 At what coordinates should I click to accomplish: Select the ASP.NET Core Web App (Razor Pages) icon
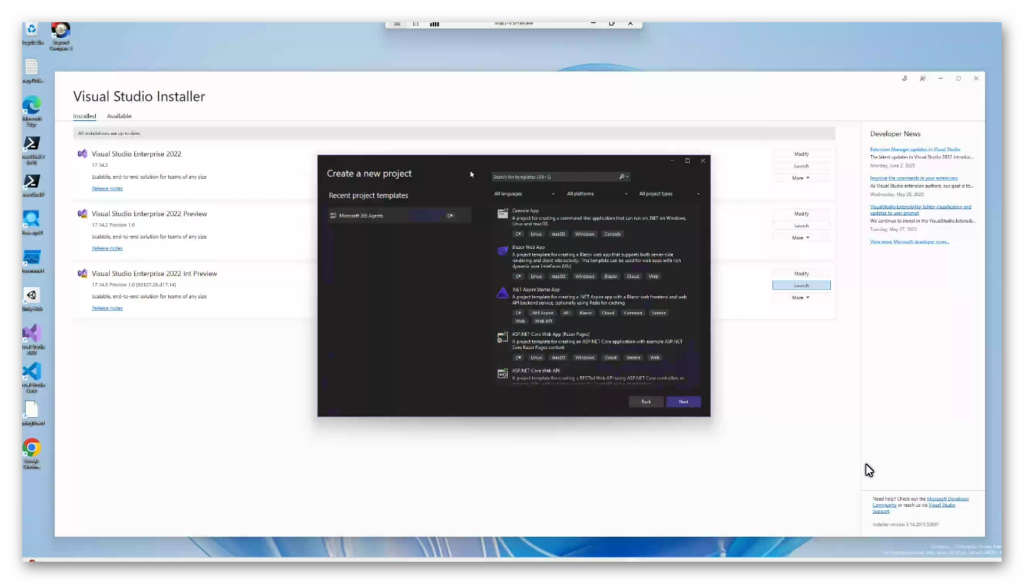502,338
